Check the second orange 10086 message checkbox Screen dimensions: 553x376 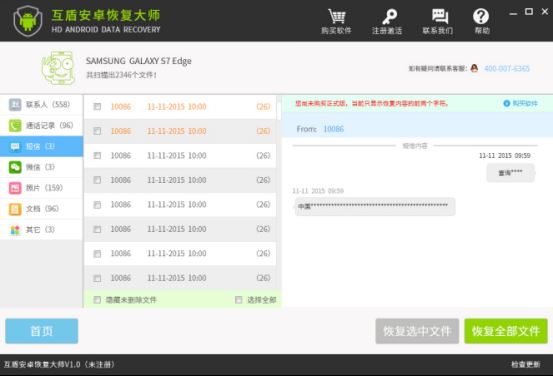97,131
